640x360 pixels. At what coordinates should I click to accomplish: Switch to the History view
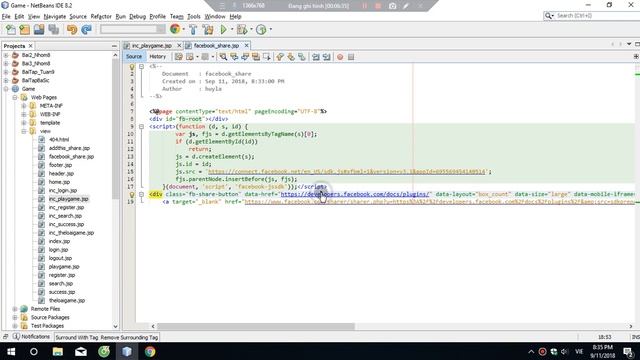click(158, 56)
